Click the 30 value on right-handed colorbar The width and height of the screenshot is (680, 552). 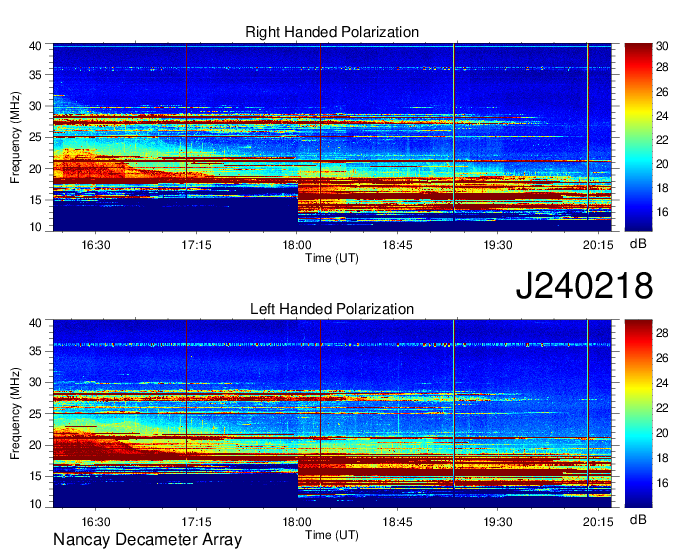click(662, 46)
